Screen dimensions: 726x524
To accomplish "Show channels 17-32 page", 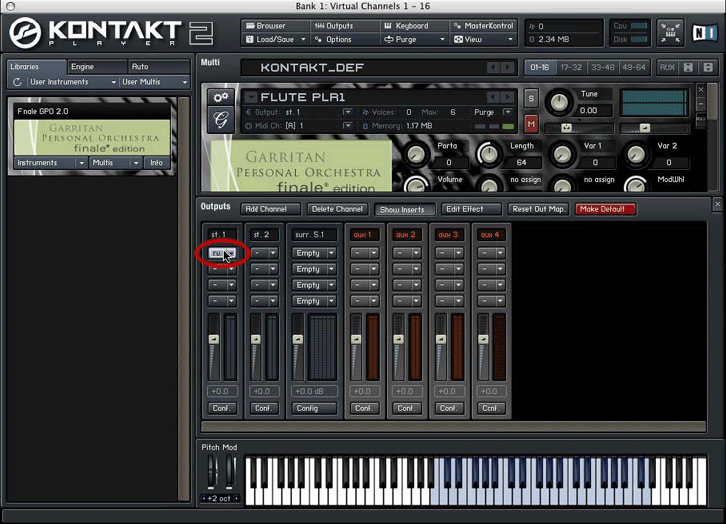I will pos(571,68).
